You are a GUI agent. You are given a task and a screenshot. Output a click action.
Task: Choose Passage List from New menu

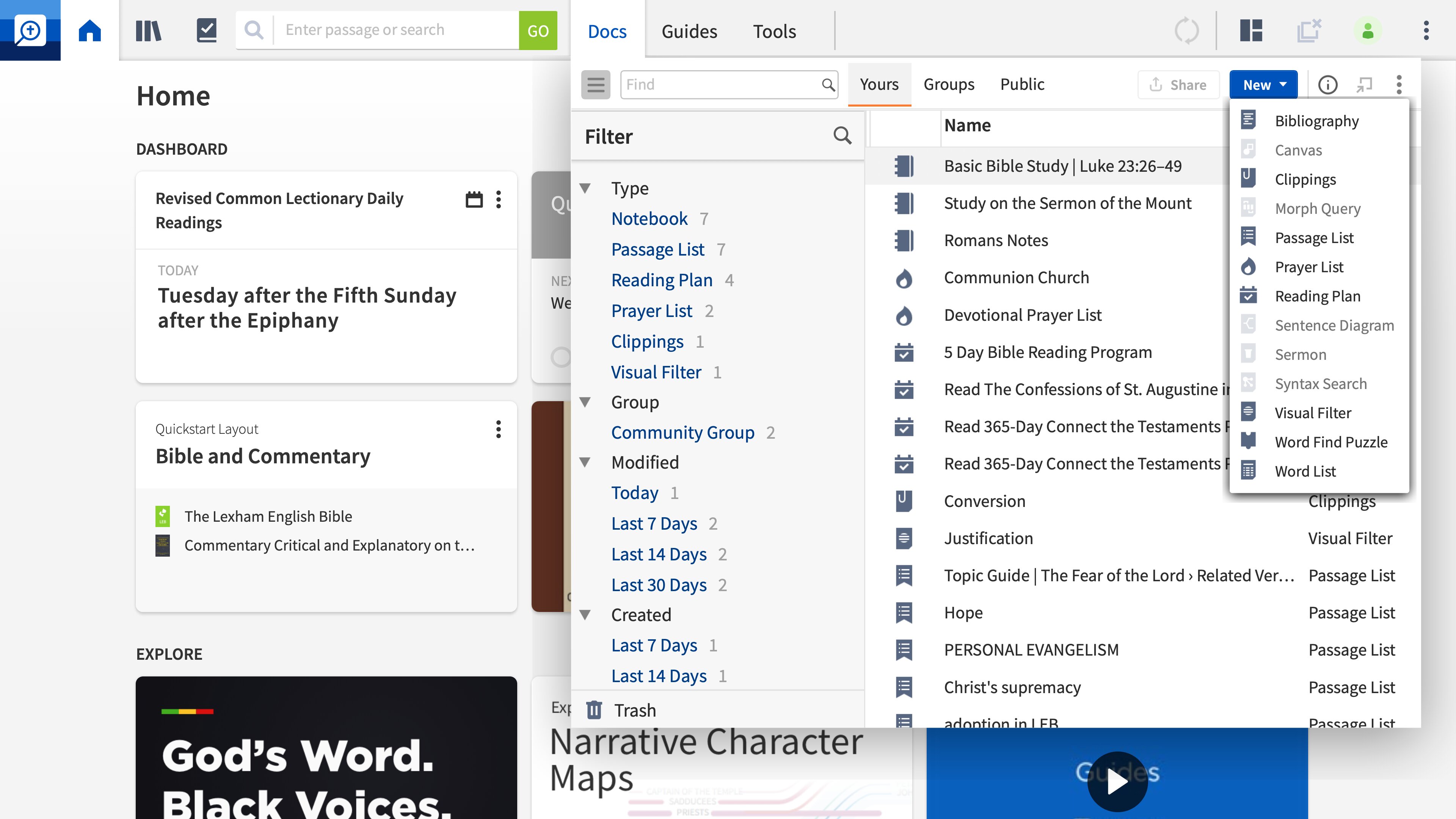click(x=1319, y=237)
